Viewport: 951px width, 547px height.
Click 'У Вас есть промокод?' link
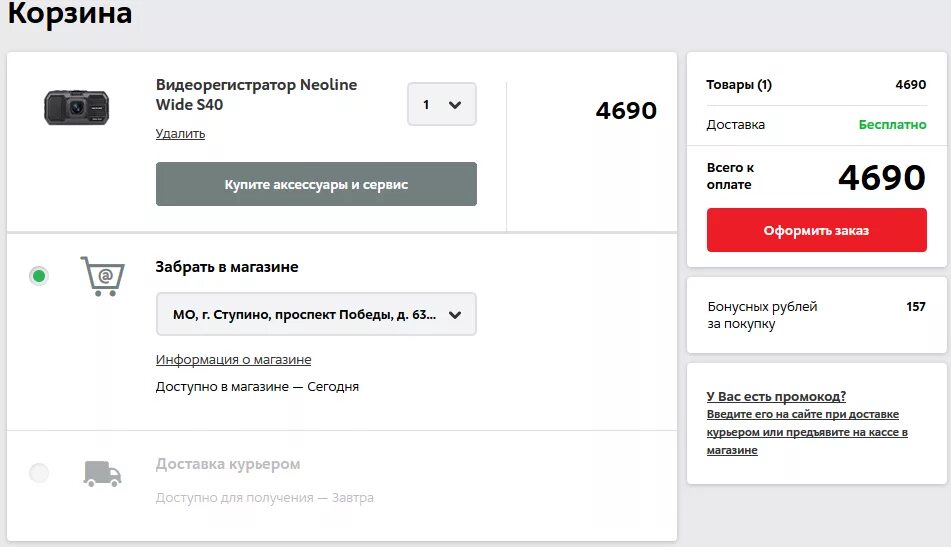pyautogui.click(x=776, y=397)
